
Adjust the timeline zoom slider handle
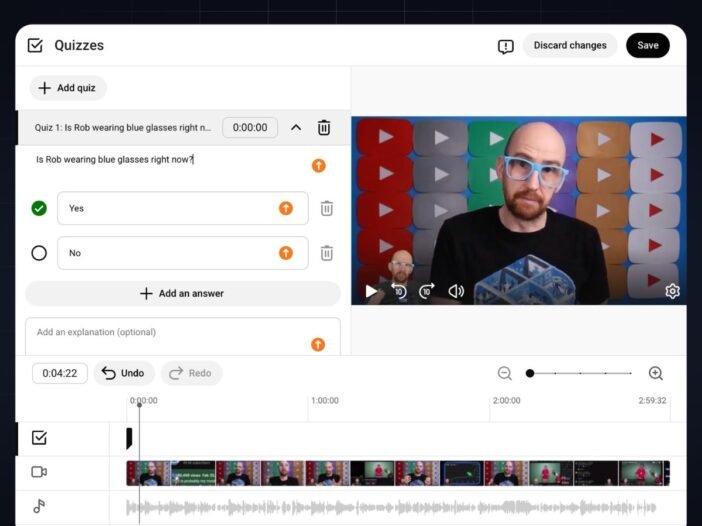pyautogui.click(x=530, y=373)
